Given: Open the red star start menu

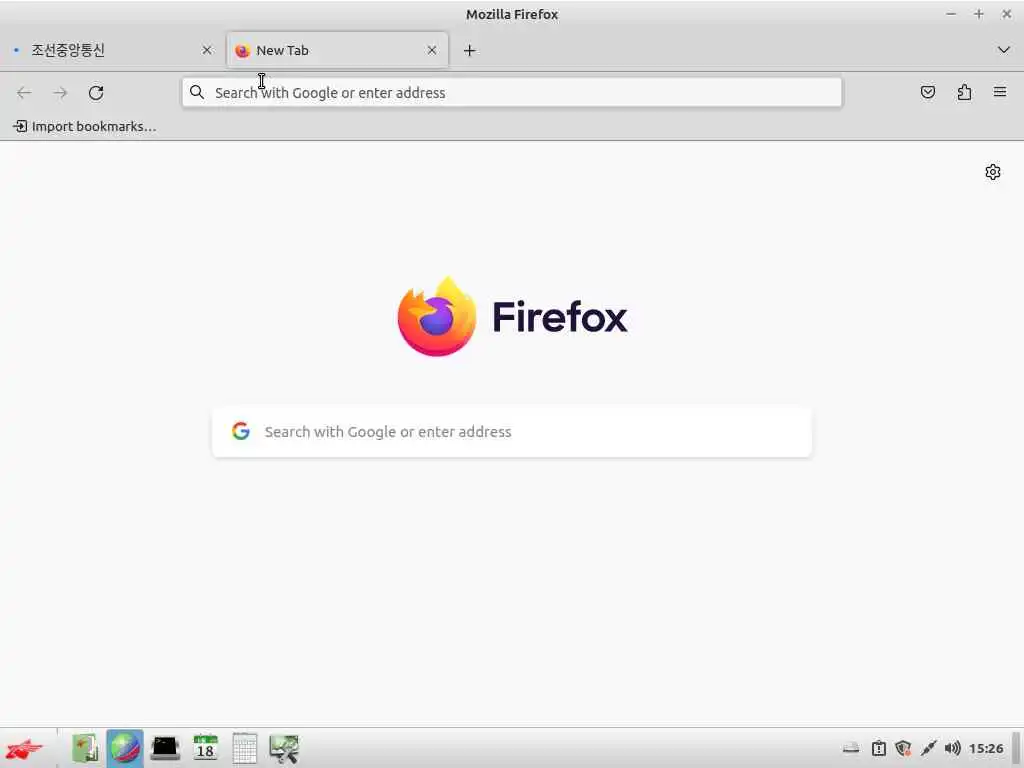Looking at the screenshot, I should (24, 748).
